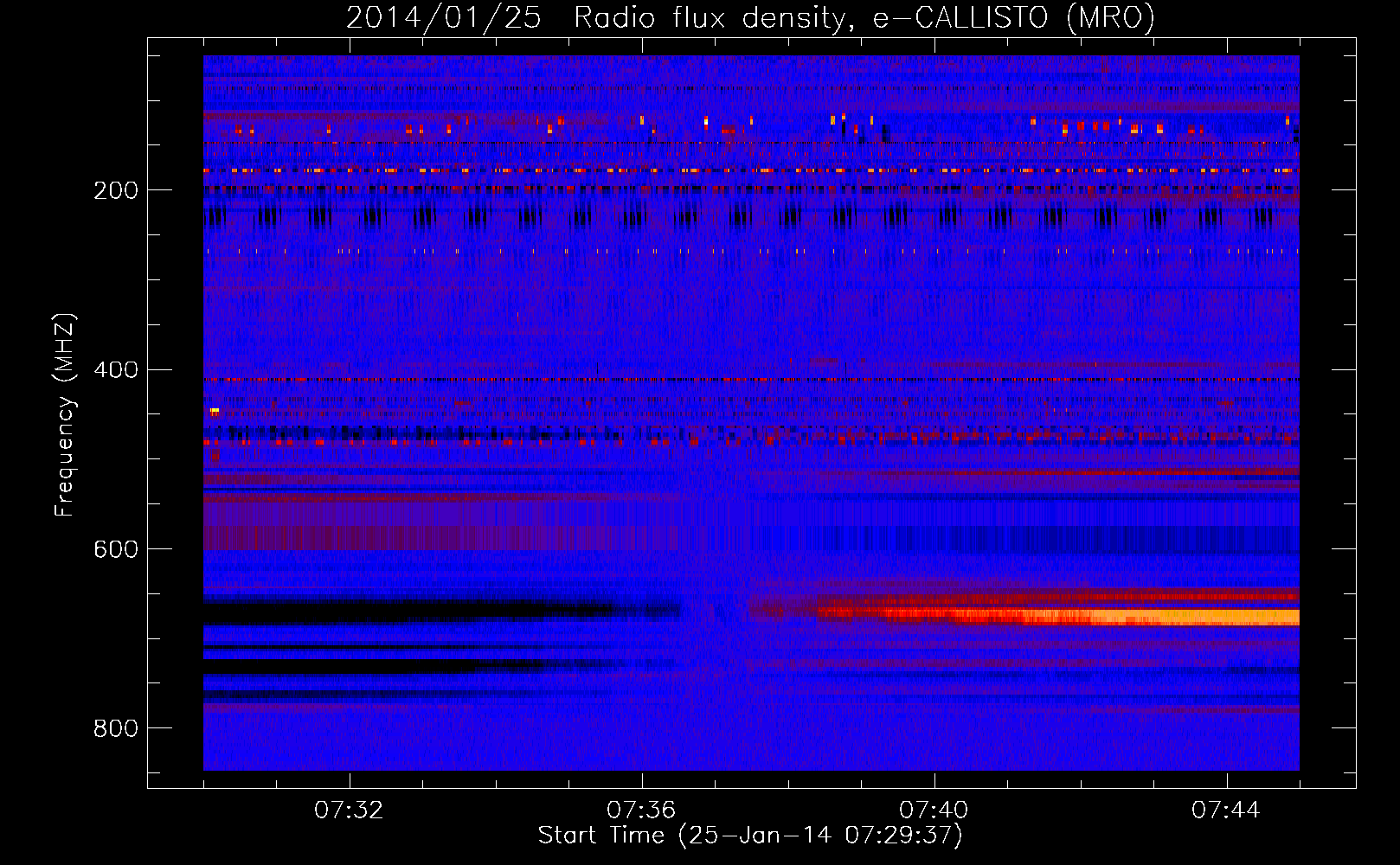Click the "800" frequency tick label
The height and width of the screenshot is (865, 1400).
(116, 729)
